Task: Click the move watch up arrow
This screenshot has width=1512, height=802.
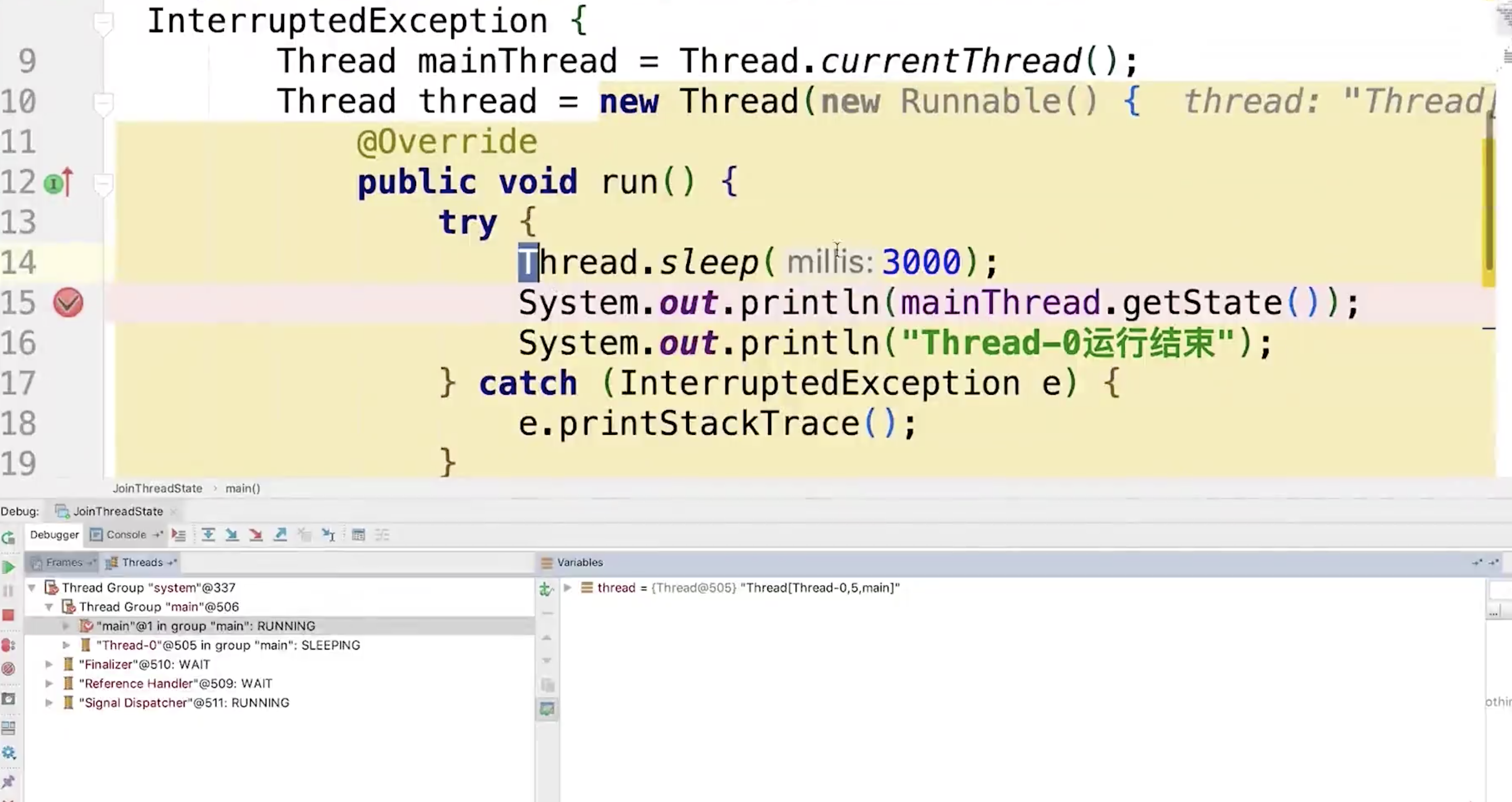Action: point(547,637)
